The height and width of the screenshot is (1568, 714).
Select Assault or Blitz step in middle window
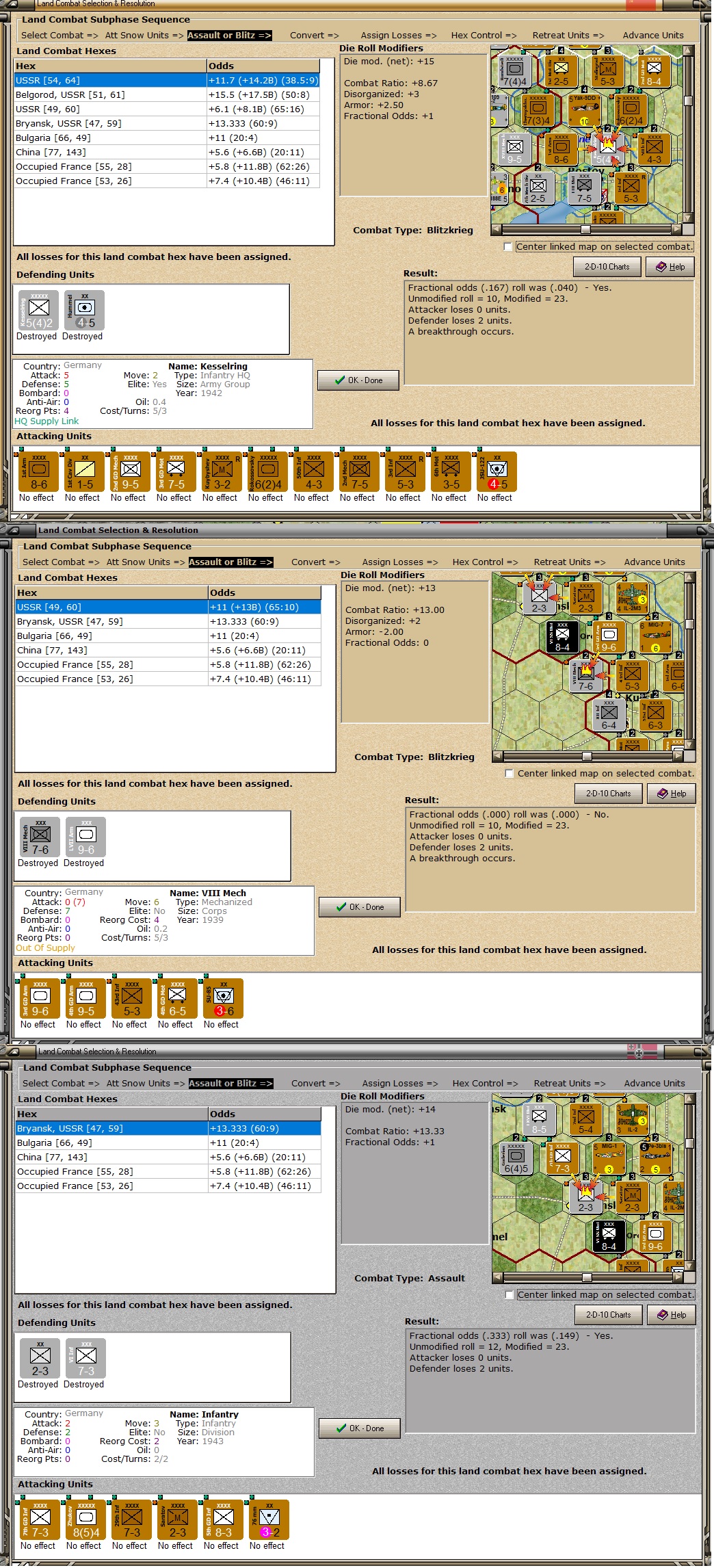pos(230,562)
